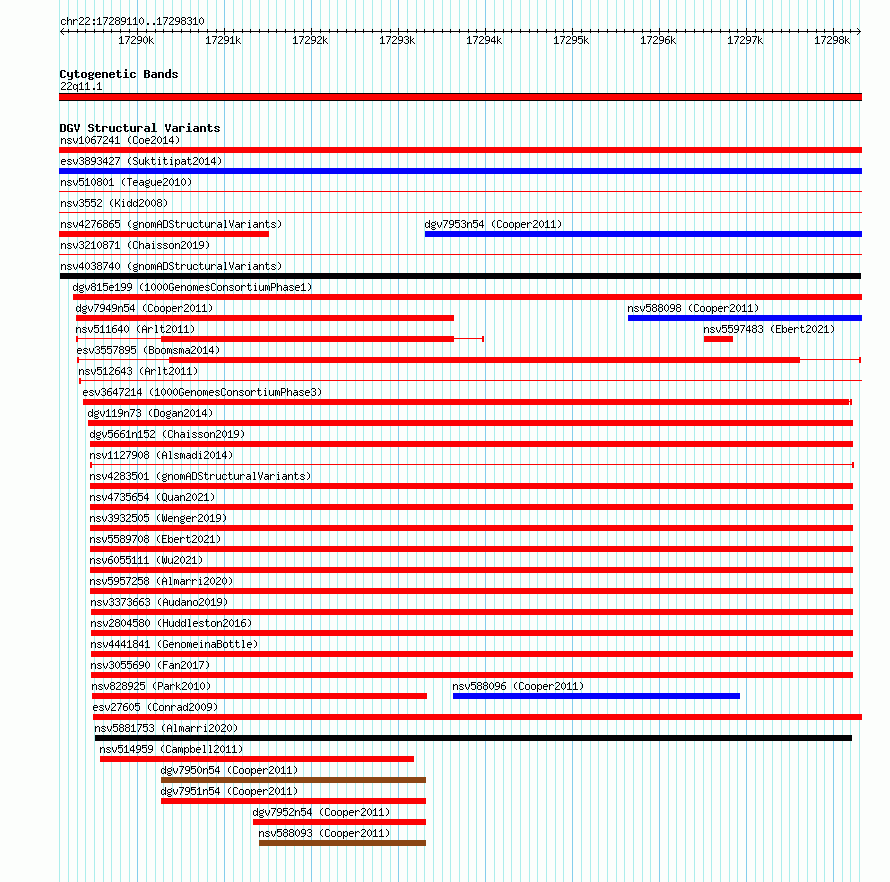Click the 17296k ruler position
Image resolution: width=890 pixels, height=882 pixels.
658,40
